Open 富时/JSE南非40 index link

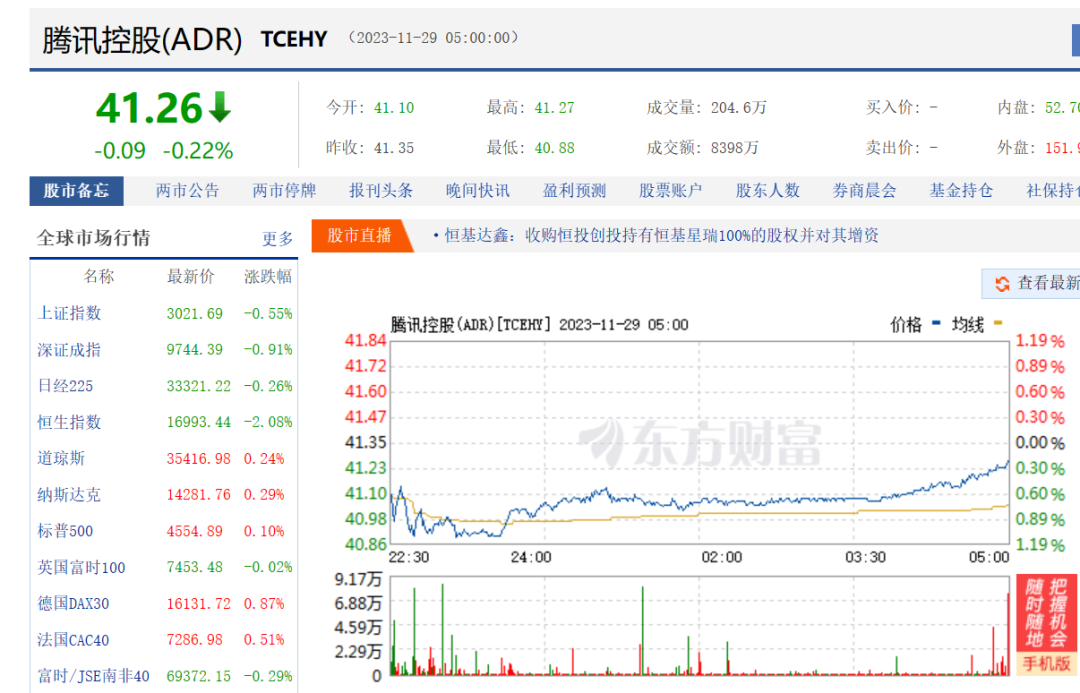pyautogui.click(x=93, y=676)
